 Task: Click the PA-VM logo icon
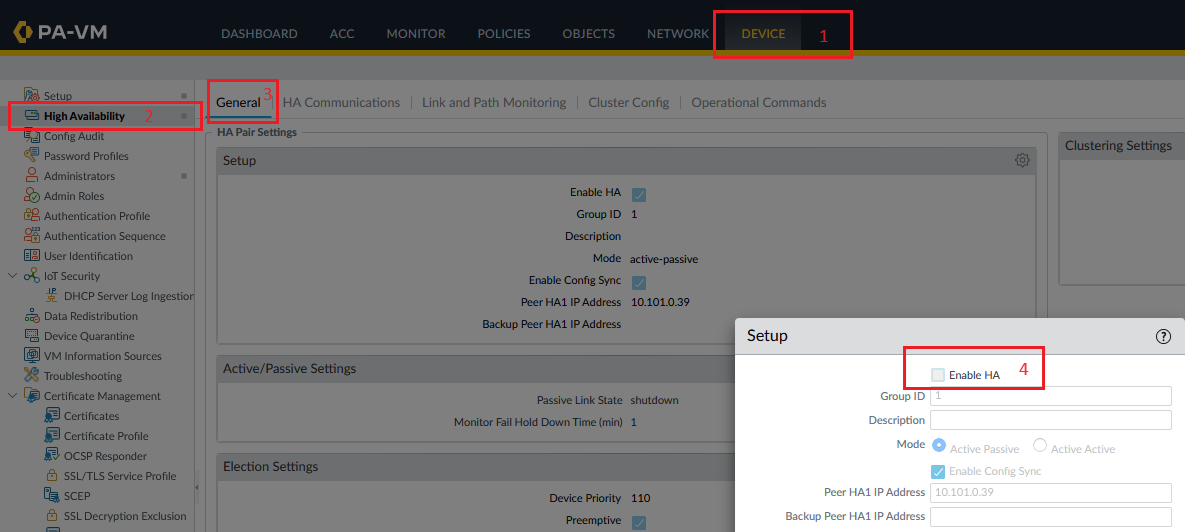click(x=24, y=32)
